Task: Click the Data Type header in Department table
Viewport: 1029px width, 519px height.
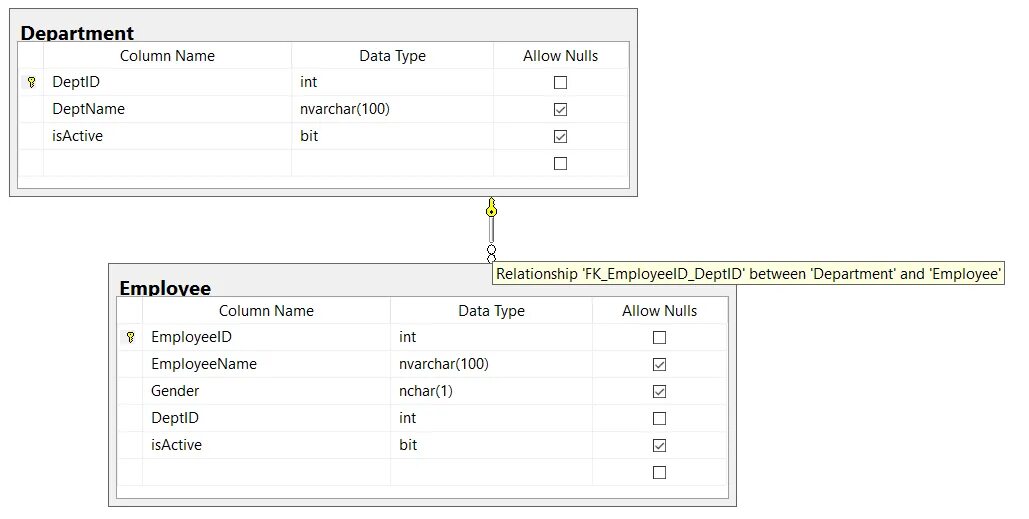Action: 392,56
